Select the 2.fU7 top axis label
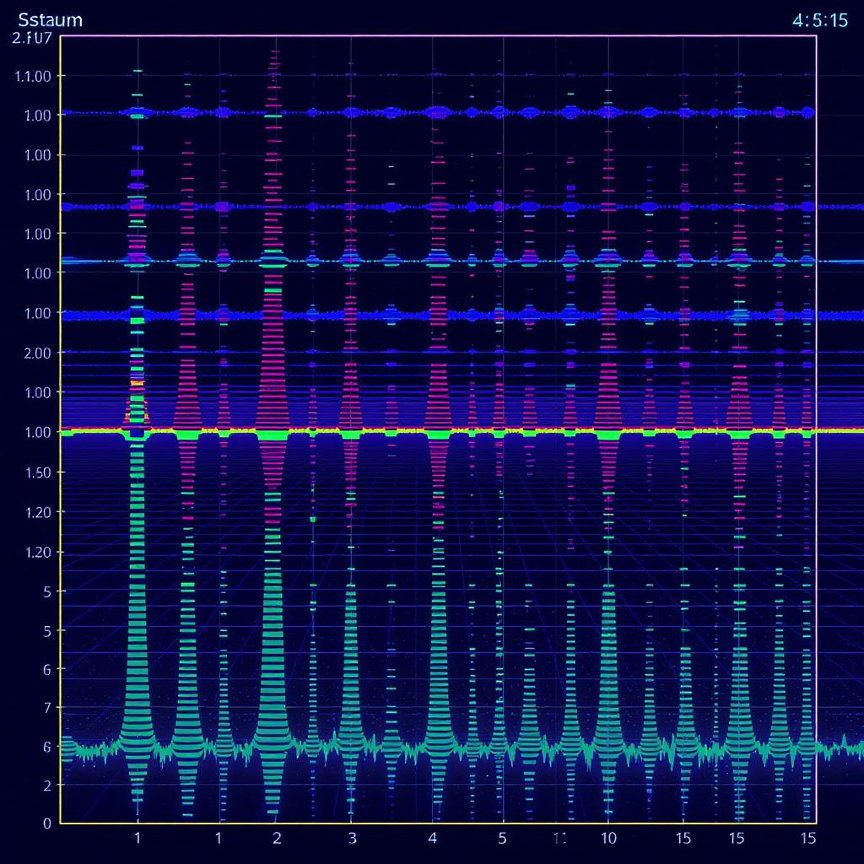864x864 pixels. (x=34, y=38)
